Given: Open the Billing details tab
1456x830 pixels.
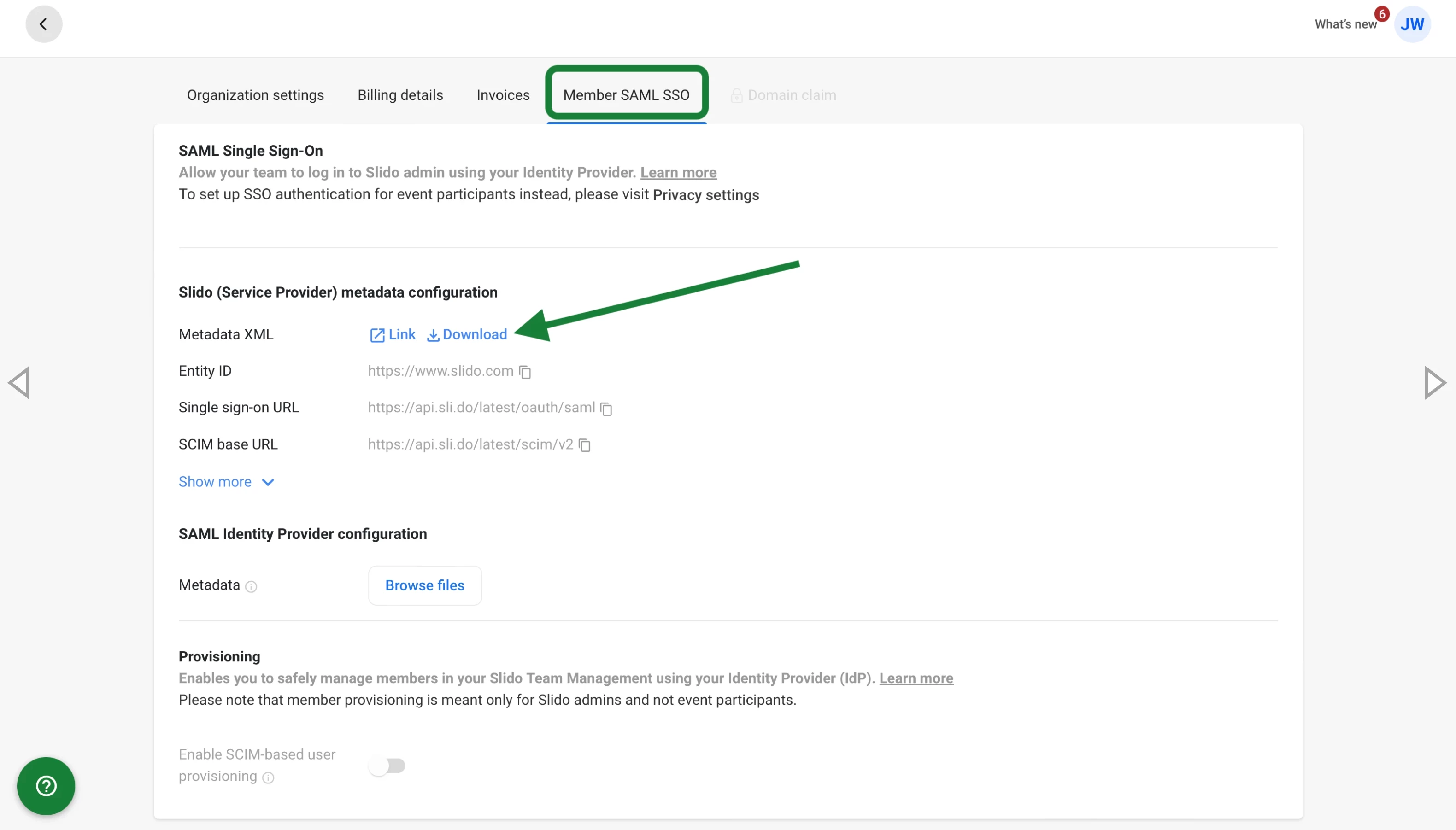Looking at the screenshot, I should 399,95.
